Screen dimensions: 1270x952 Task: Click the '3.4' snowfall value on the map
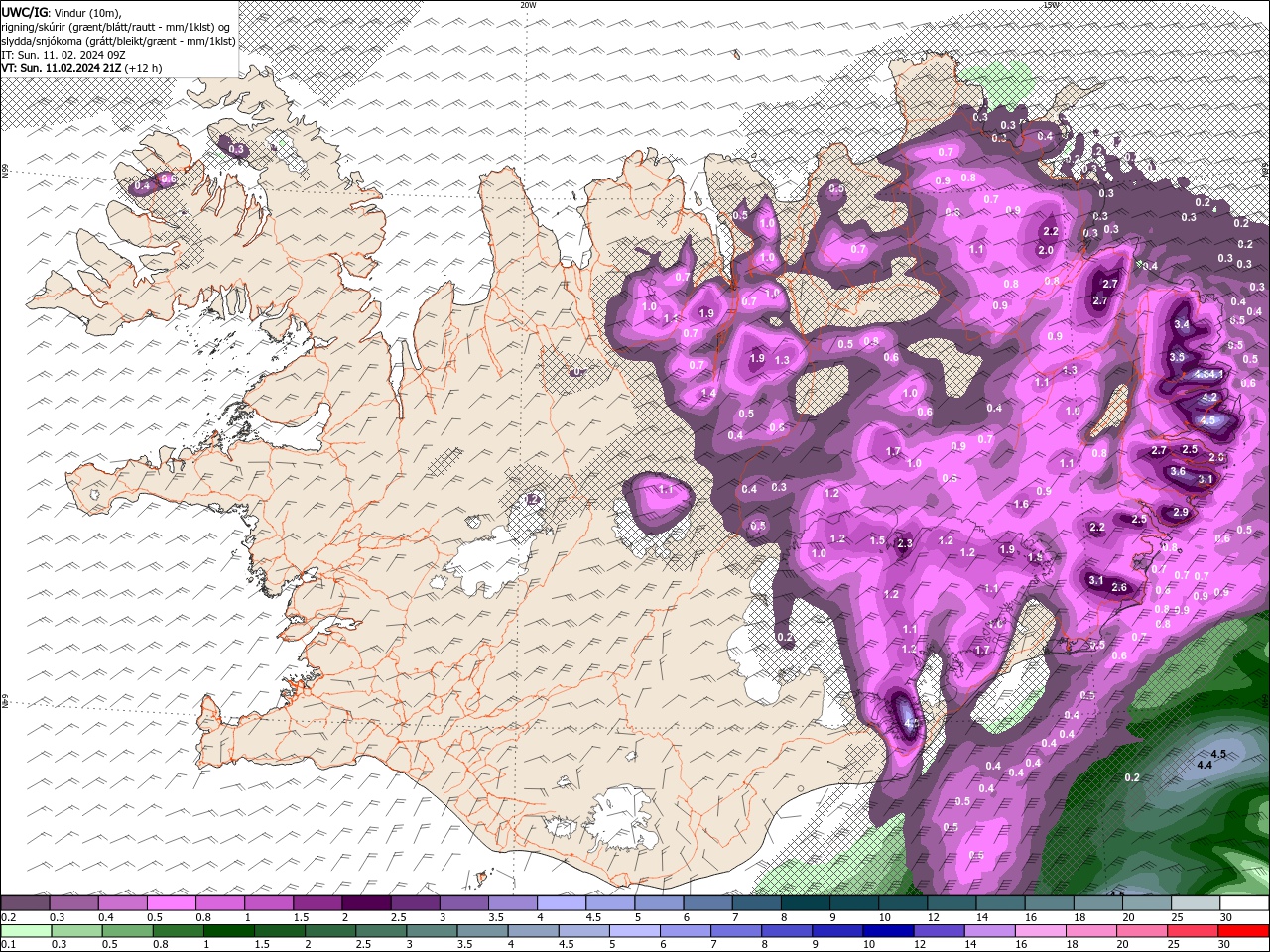coord(1182,324)
